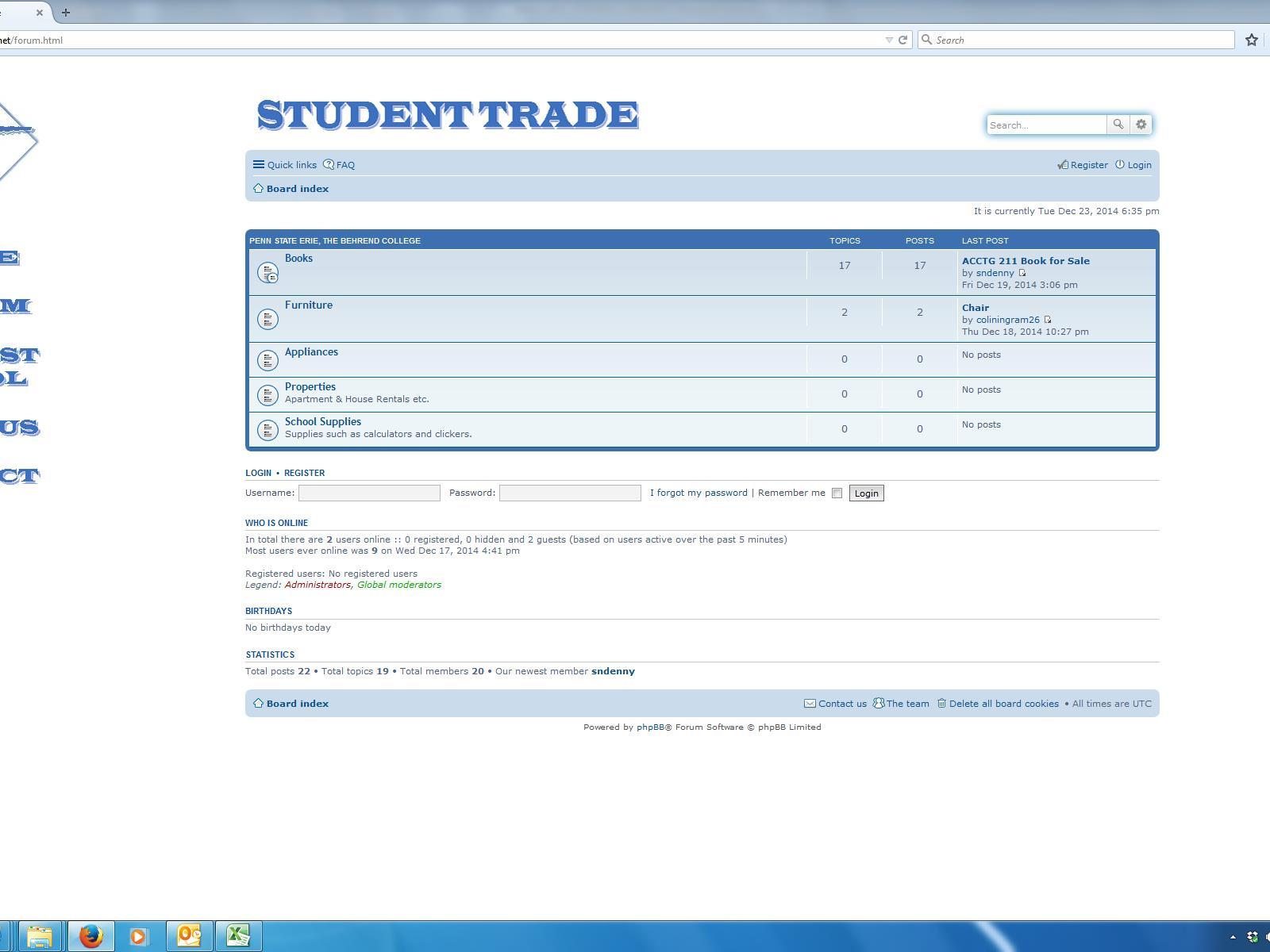Click Delete all board cookies
The image size is (1270, 952).
(x=998, y=704)
